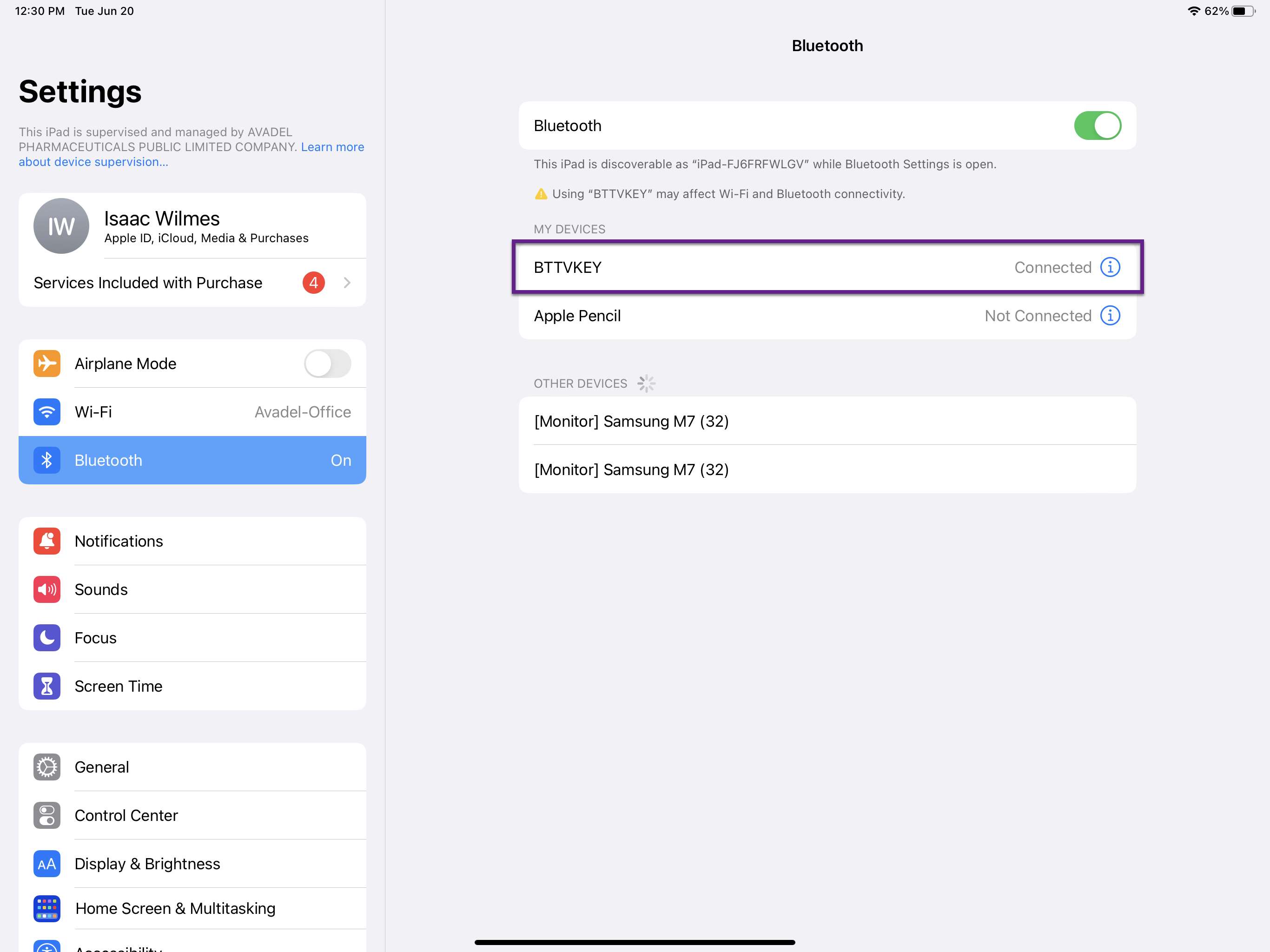Tap the 'Not Connected' status text

[x=1038, y=316]
